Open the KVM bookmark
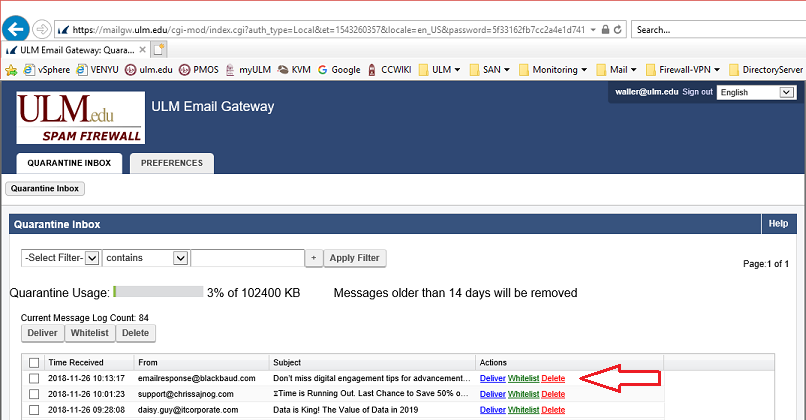 (294, 69)
